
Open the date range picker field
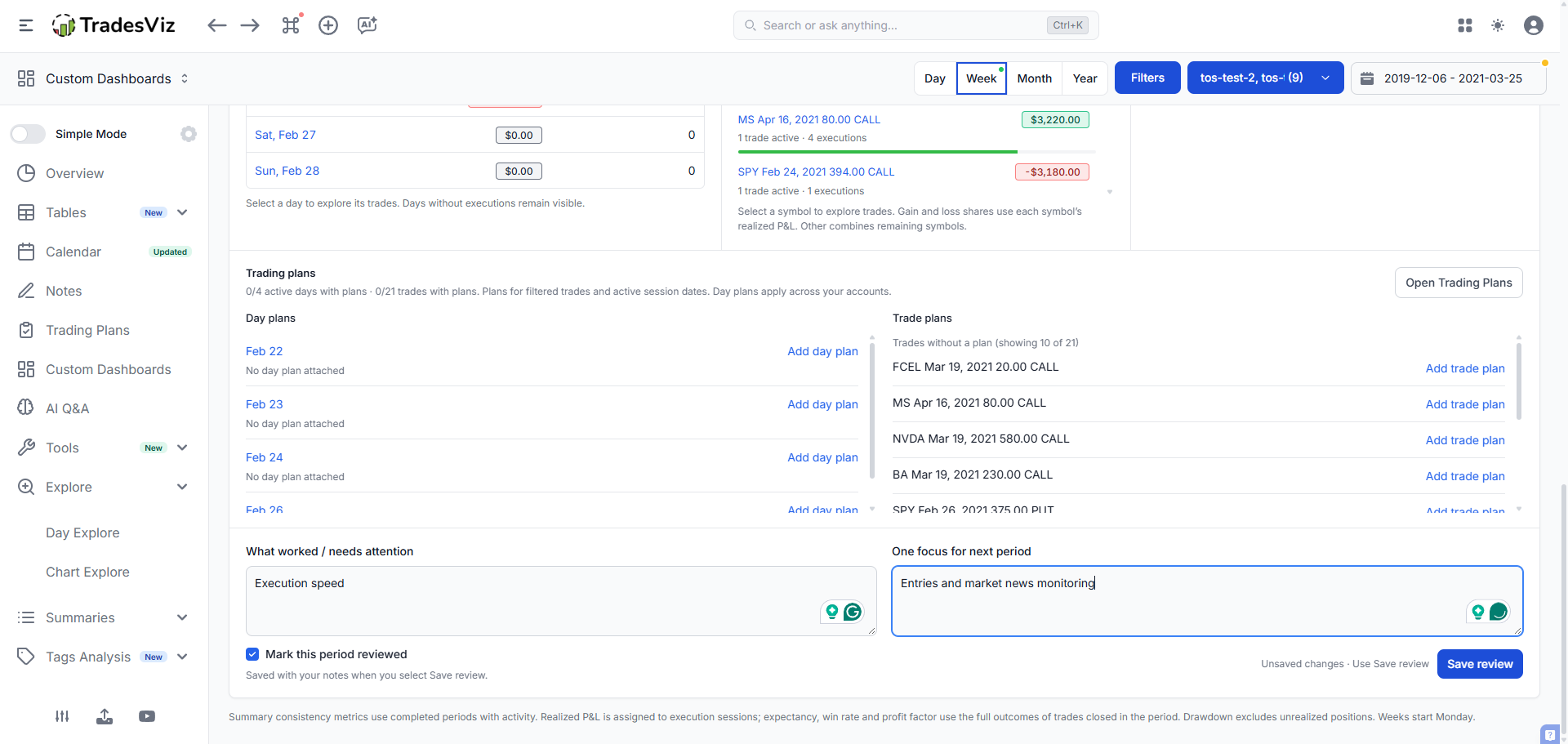(x=1448, y=78)
